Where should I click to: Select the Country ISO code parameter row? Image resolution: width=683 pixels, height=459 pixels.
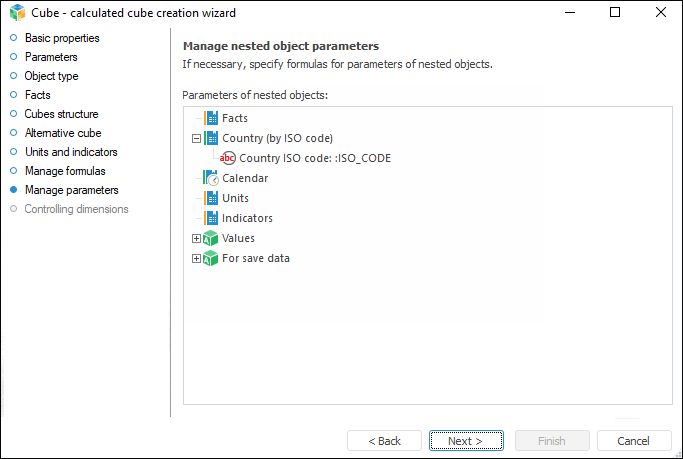315,158
